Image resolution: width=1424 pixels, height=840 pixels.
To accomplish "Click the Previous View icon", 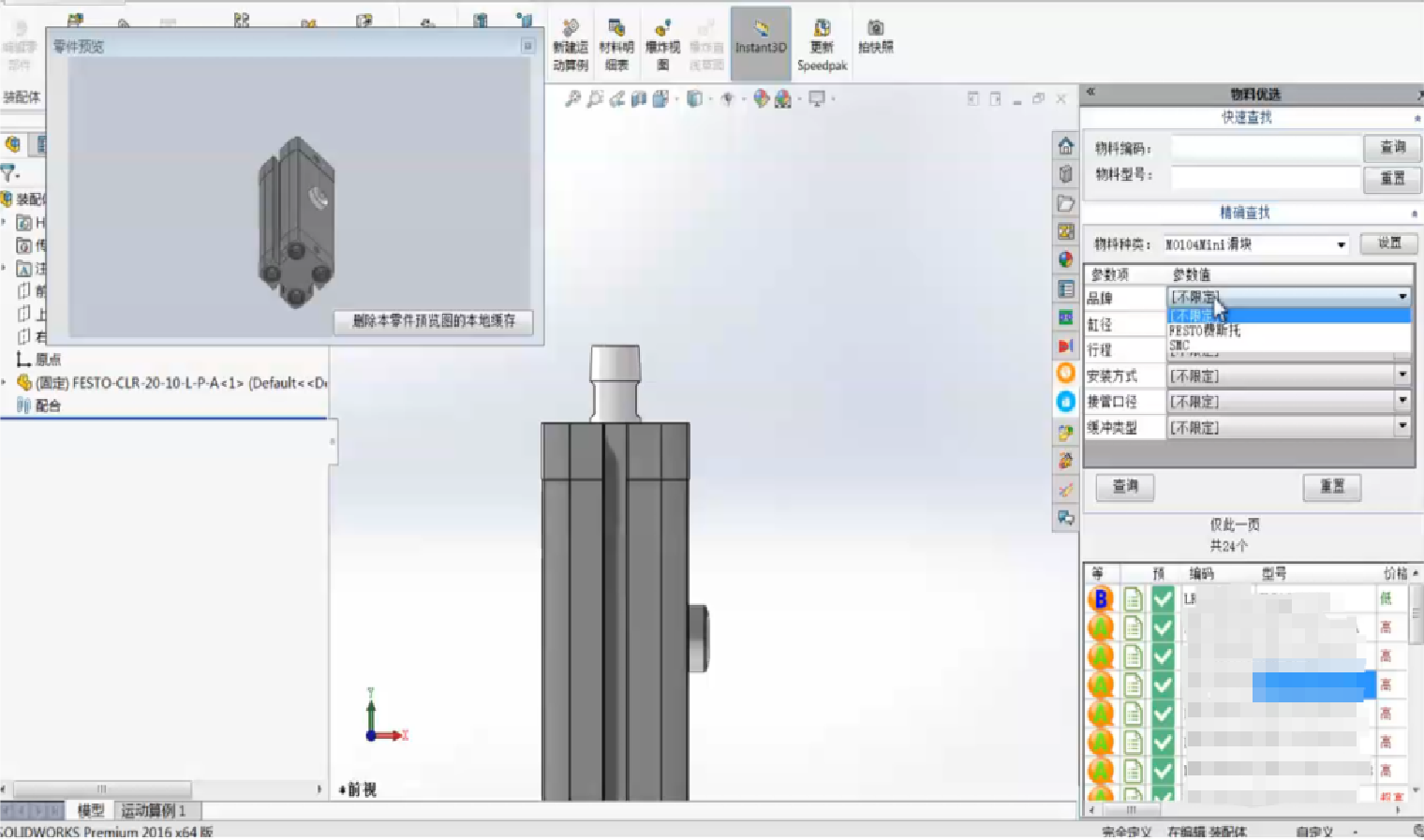I will [617, 98].
